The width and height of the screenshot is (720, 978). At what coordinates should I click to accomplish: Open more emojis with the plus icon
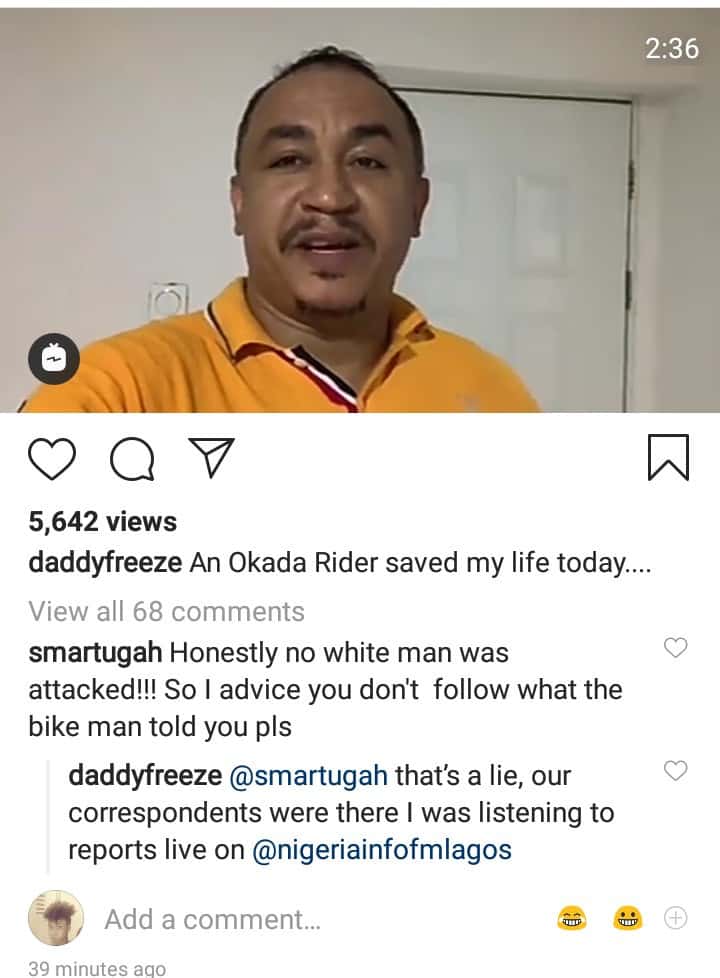(675, 918)
